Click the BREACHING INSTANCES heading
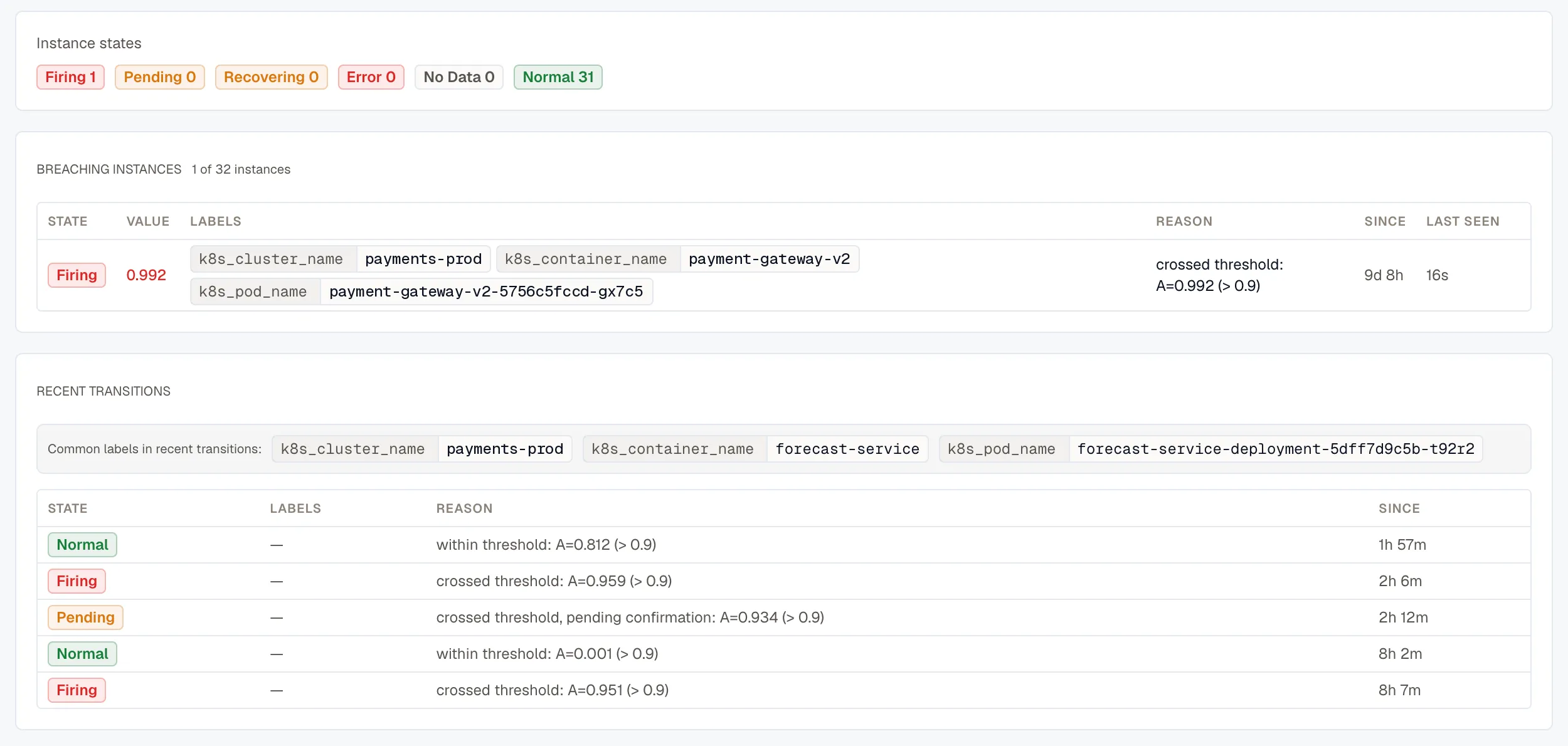 pos(109,169)
